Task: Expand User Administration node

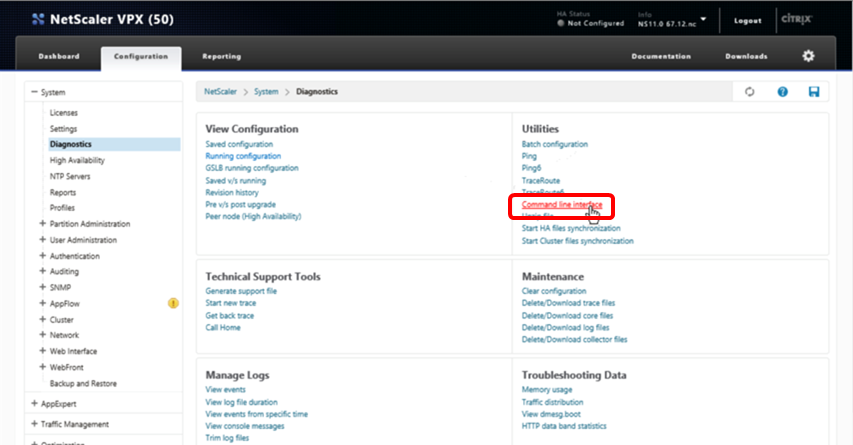Action: pyautogui.click(x=42, y=239)
